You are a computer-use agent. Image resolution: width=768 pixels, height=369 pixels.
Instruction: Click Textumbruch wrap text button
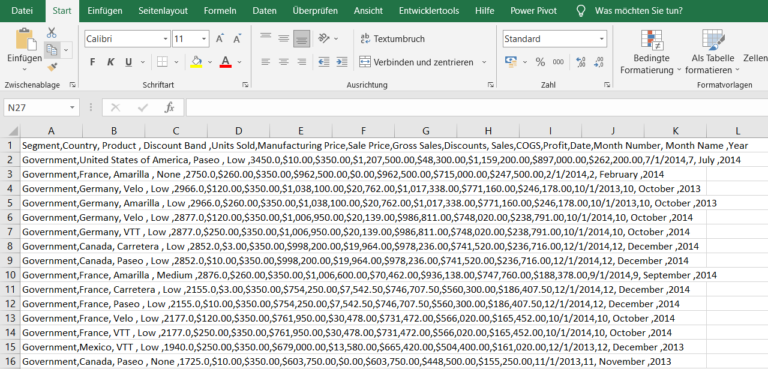tap(392, 39)
